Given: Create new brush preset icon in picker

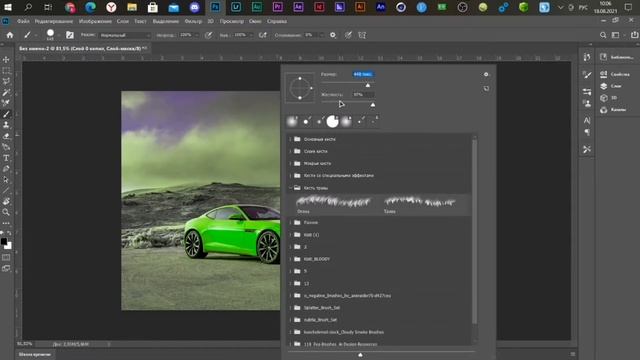Looking at the screenshot, I should point(486,89).
